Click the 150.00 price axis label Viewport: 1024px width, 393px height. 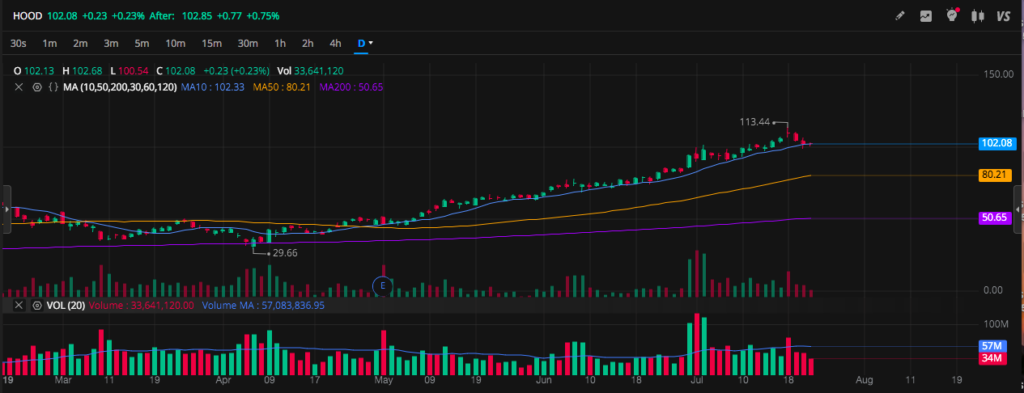999,74
